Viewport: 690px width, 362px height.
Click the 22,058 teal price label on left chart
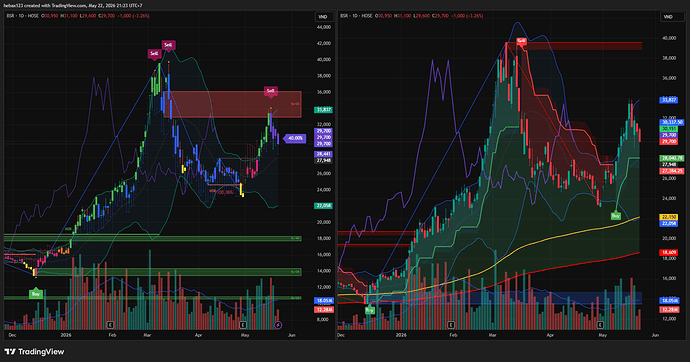pos(323,205)
